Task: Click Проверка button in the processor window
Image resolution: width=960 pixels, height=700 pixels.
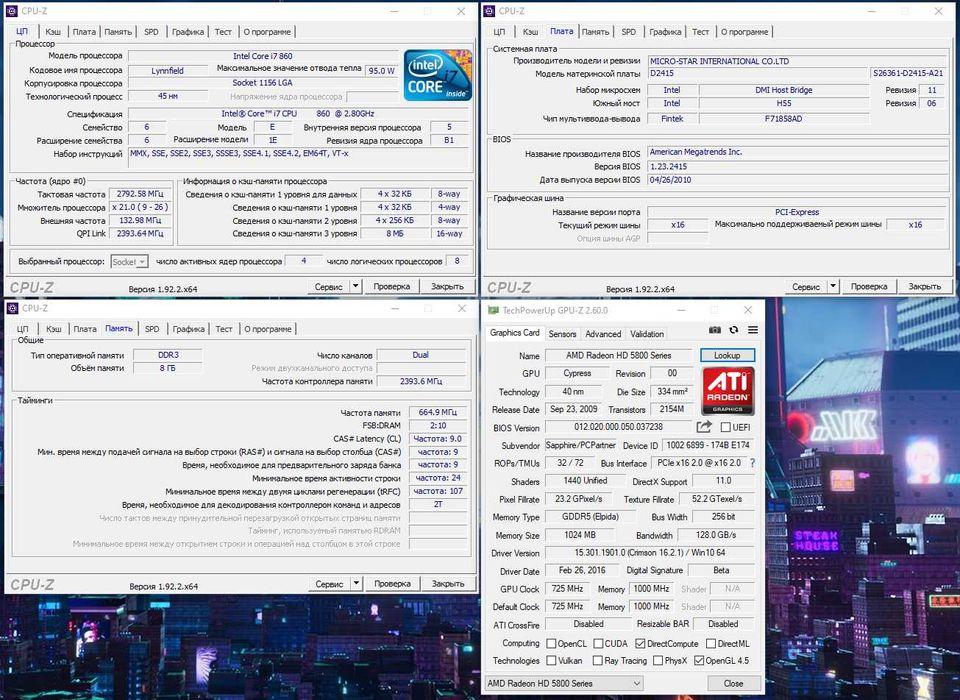Action: click(392, 286)
